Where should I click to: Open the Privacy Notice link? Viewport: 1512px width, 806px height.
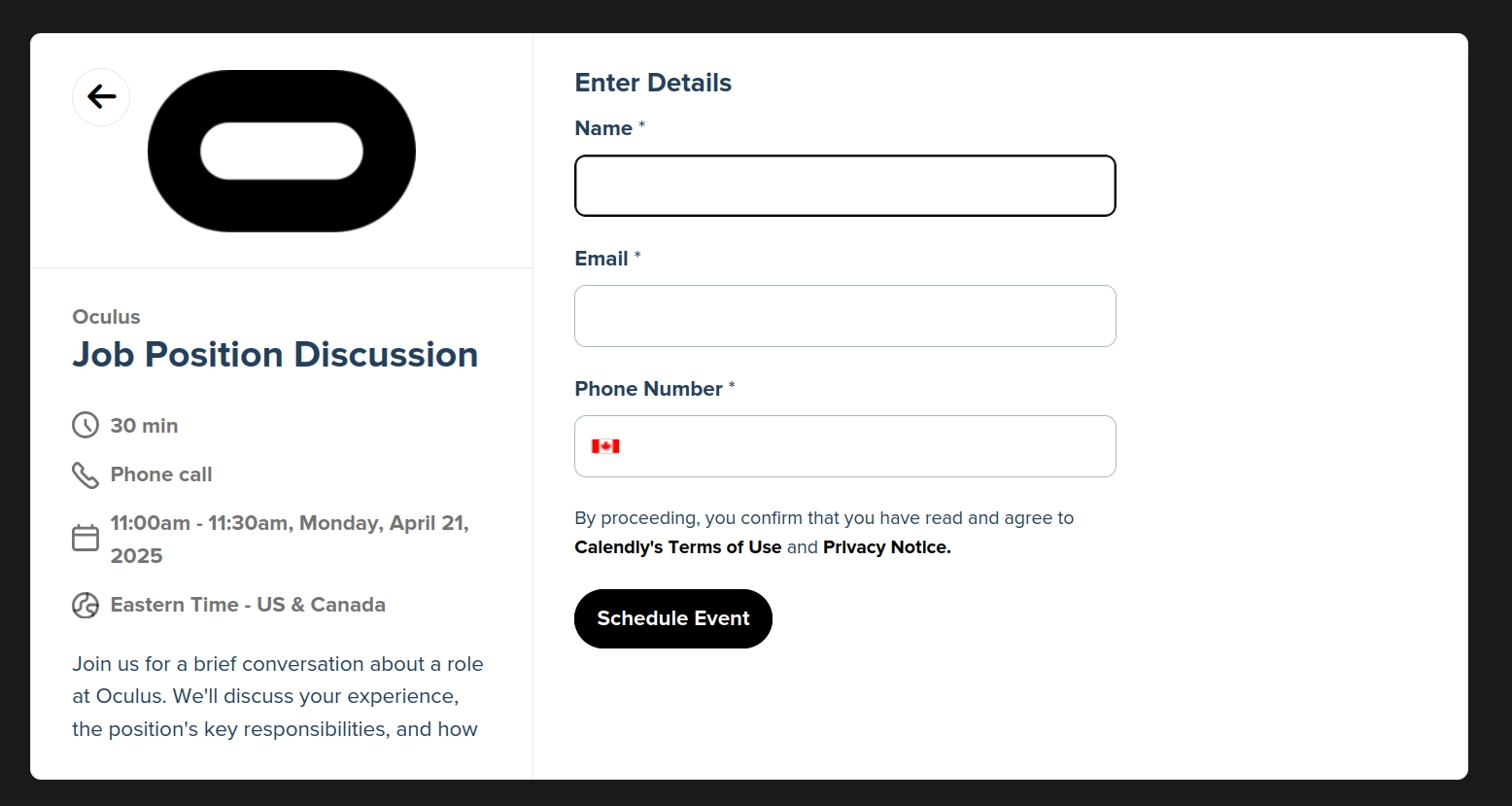click(885, 547)
